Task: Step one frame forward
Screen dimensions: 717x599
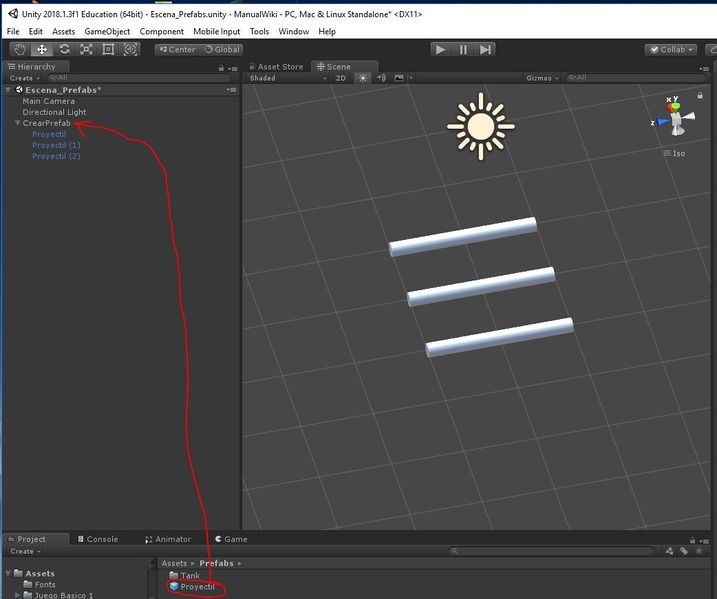Action: click(485, 49)
